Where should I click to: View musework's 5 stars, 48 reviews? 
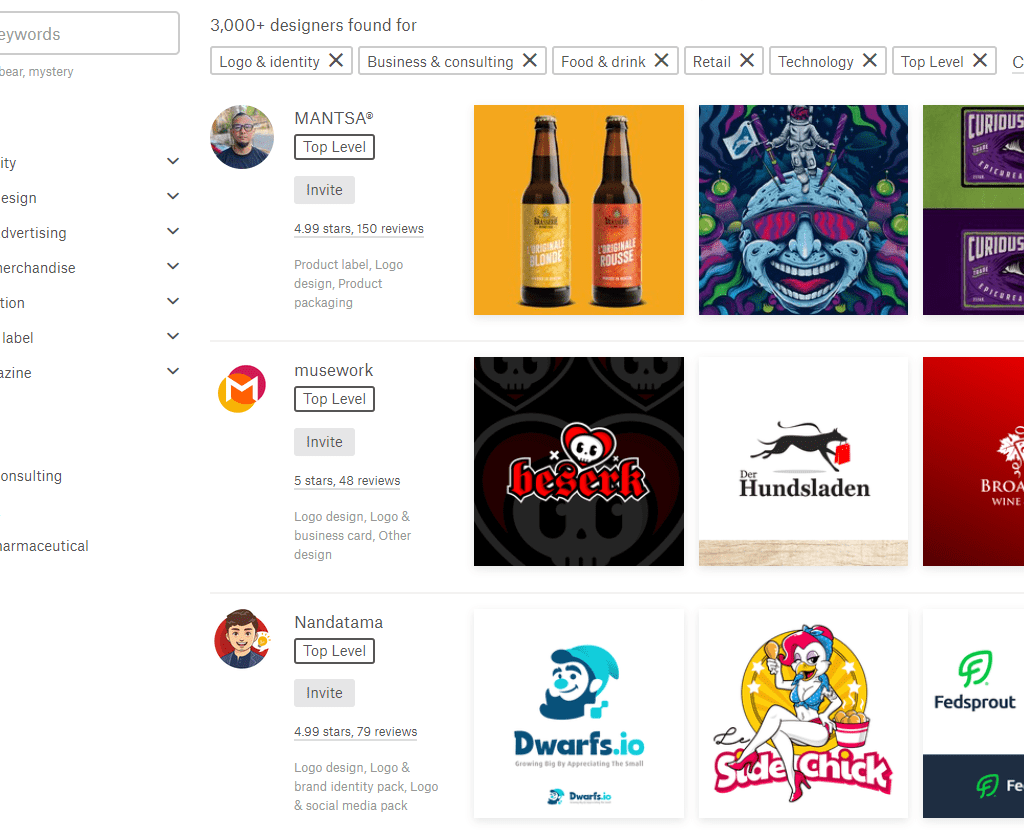pos(347,481)
